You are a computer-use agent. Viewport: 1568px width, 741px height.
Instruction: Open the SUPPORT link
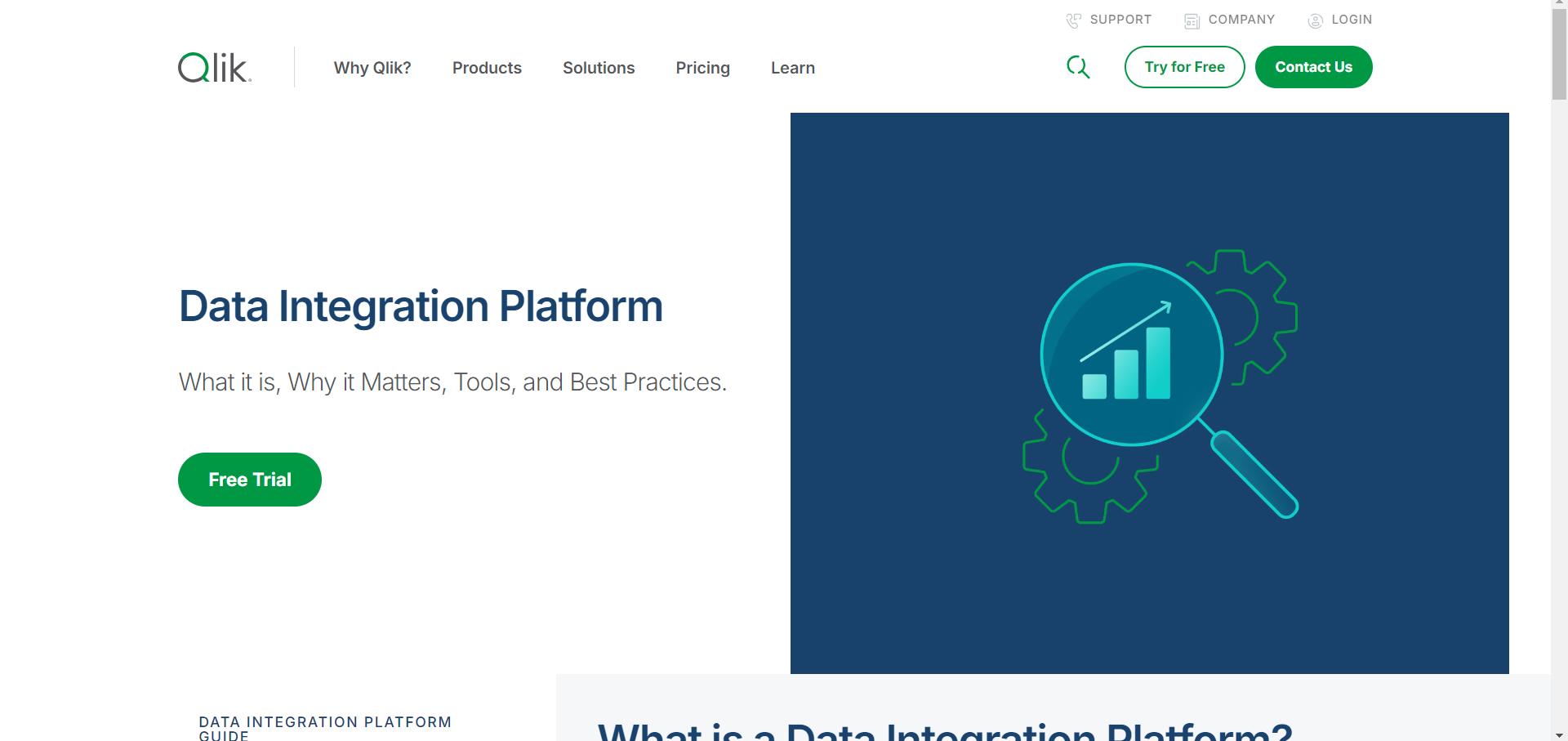[x=1120, y=20]
